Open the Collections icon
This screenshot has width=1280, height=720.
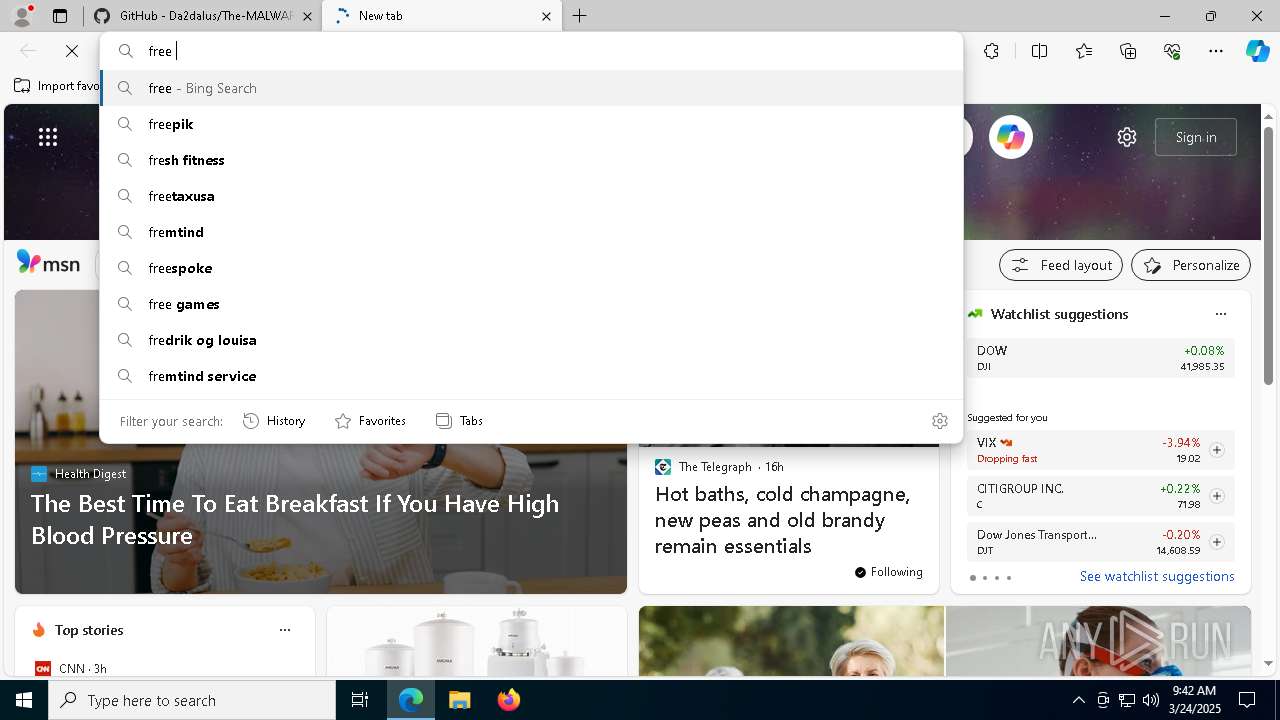[1128, 51]
